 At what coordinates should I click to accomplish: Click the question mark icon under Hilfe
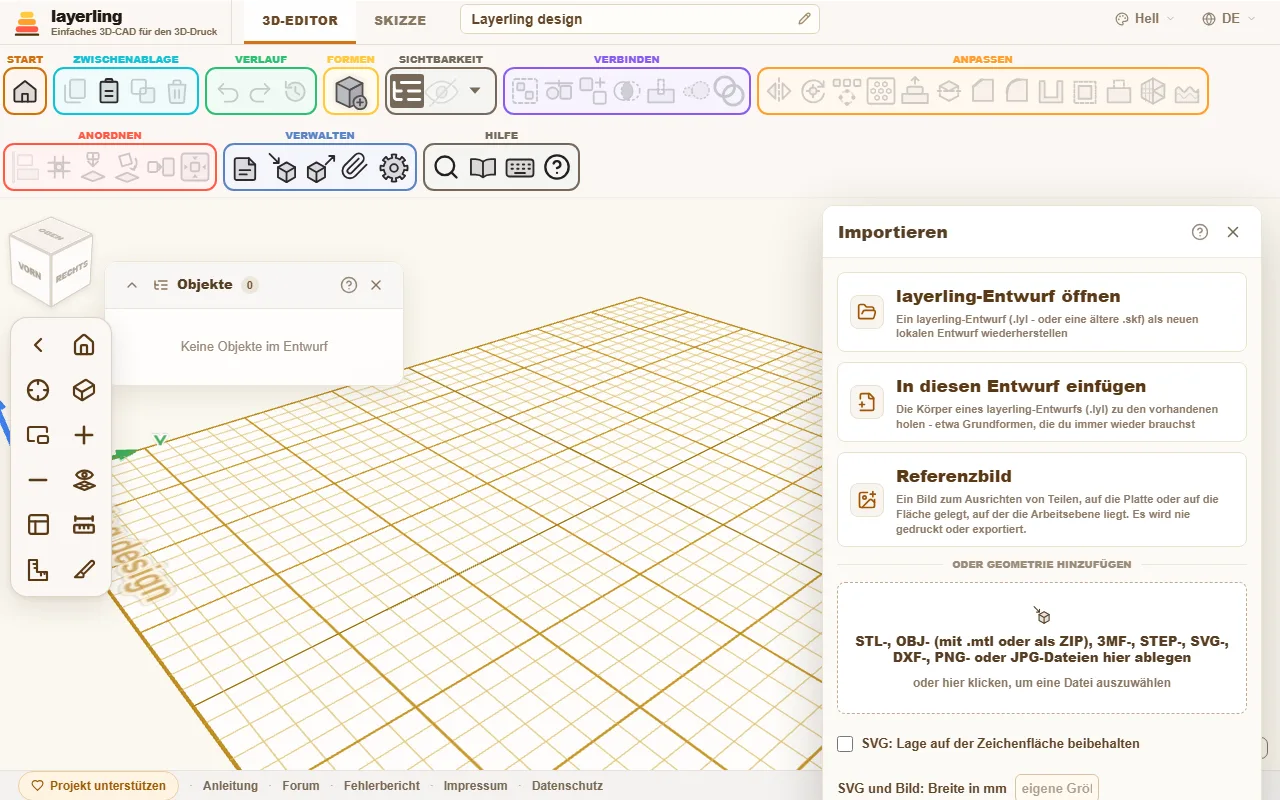click(557, 167)
